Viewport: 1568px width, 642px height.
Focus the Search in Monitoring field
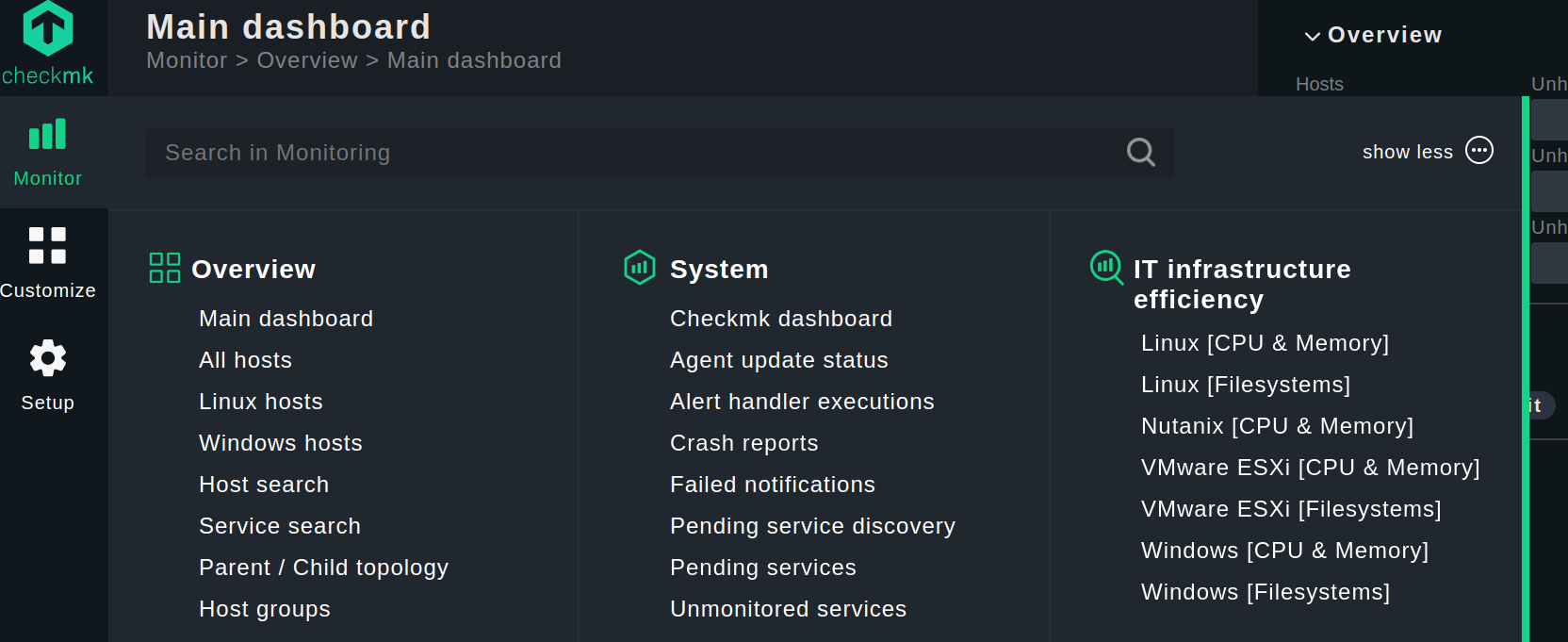pyautogui.click(x=660, y=153)
